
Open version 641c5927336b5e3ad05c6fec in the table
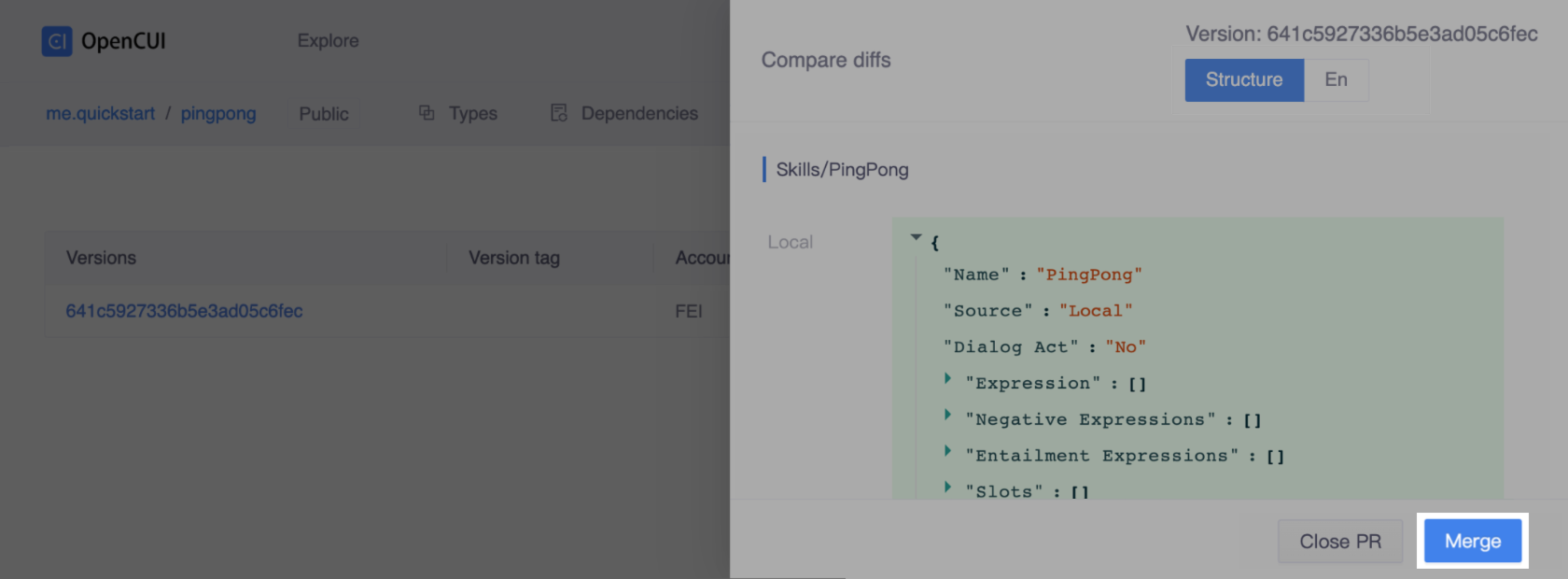tap(184, 311)
